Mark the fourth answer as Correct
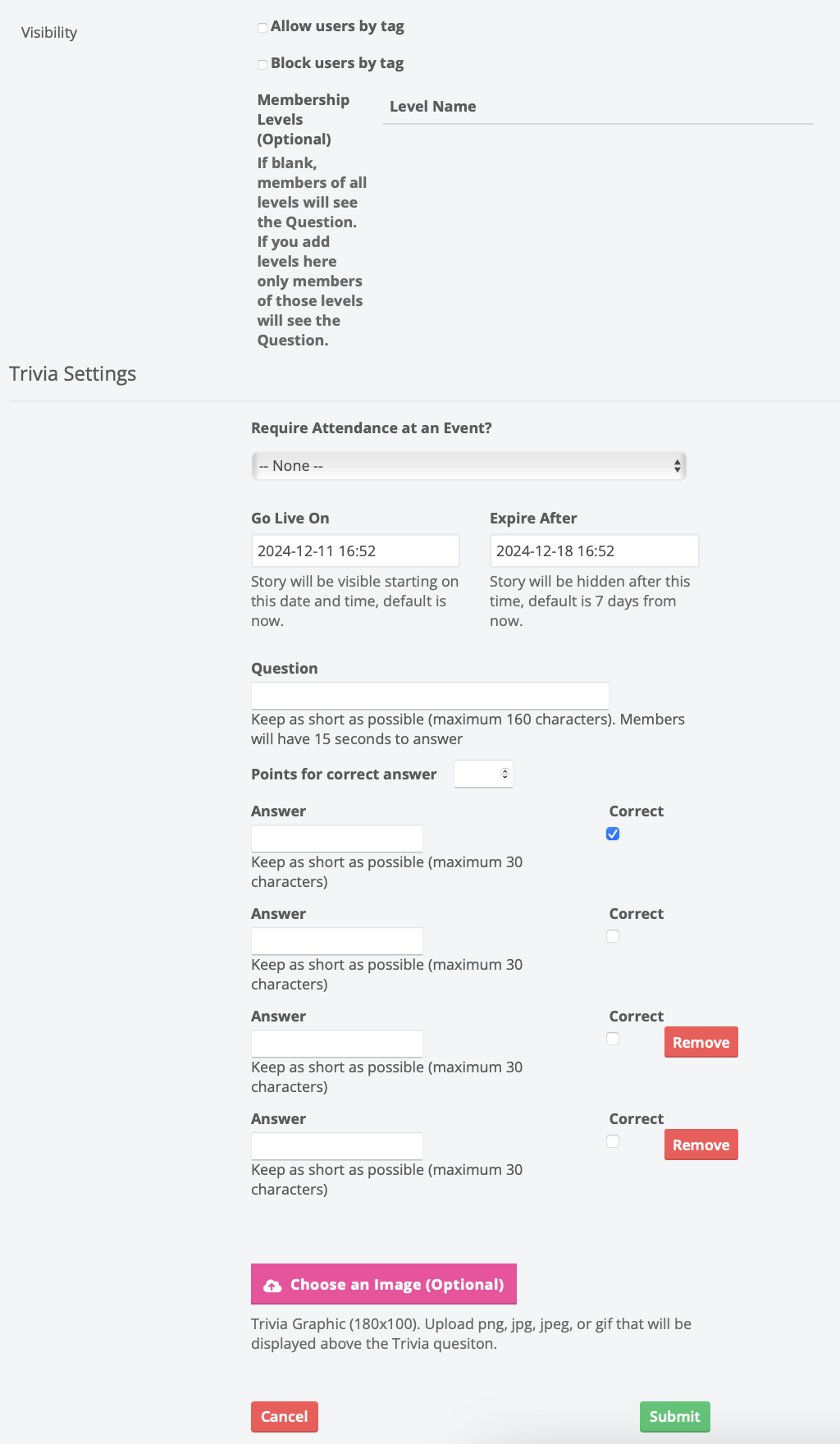 (x=613, y=1141)
